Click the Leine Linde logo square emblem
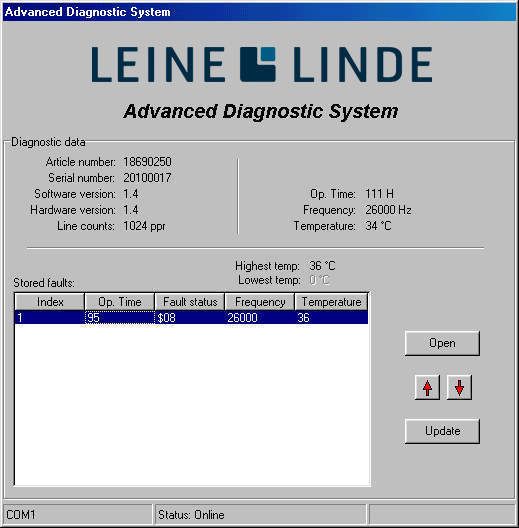Image resolution: width=519 pixels, height=528 pixels. (258, 64)
